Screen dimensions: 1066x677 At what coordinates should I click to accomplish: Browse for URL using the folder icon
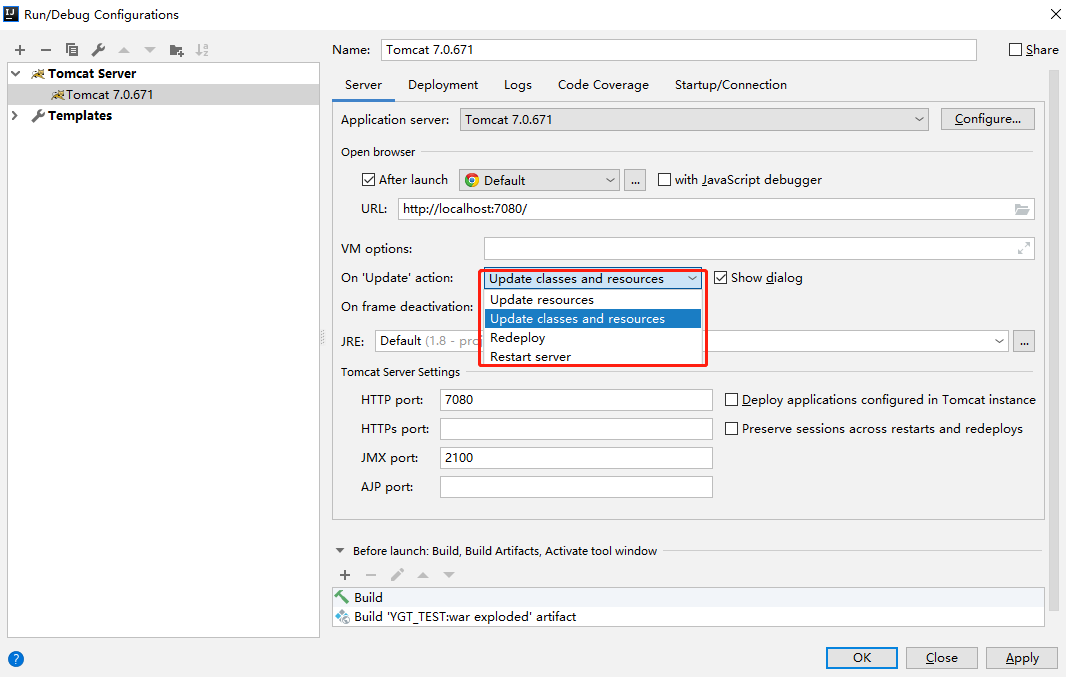click(x=1022, y=209)
